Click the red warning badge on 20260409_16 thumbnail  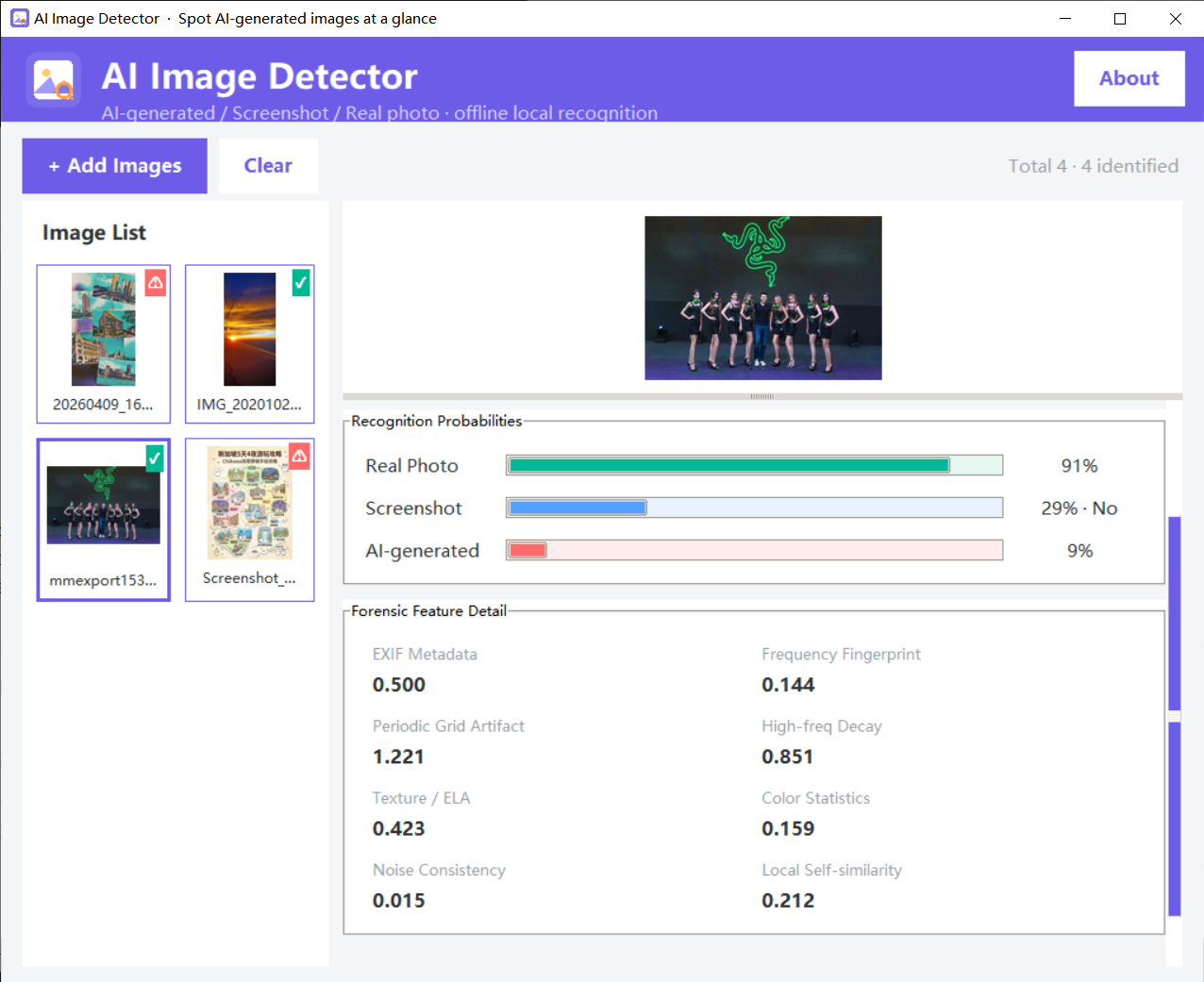coord(156,282)
